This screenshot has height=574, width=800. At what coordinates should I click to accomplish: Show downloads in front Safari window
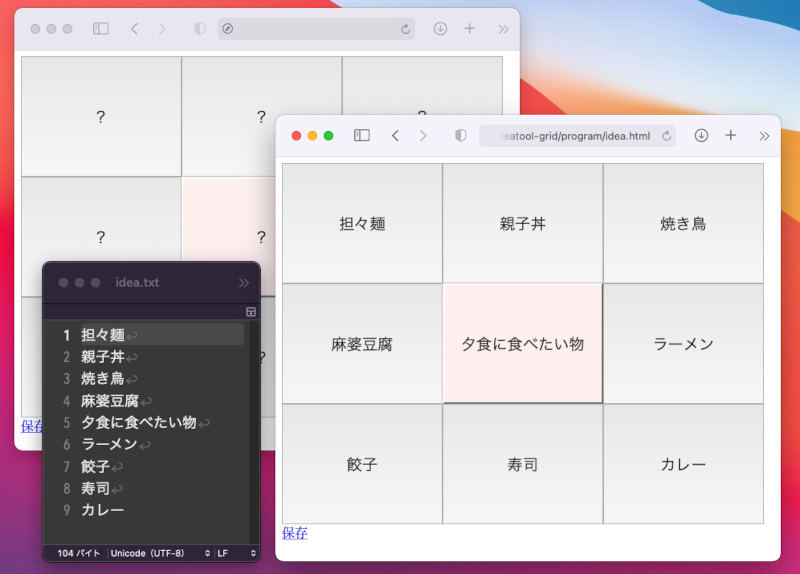pyautogui.click(x=701, y=135)
